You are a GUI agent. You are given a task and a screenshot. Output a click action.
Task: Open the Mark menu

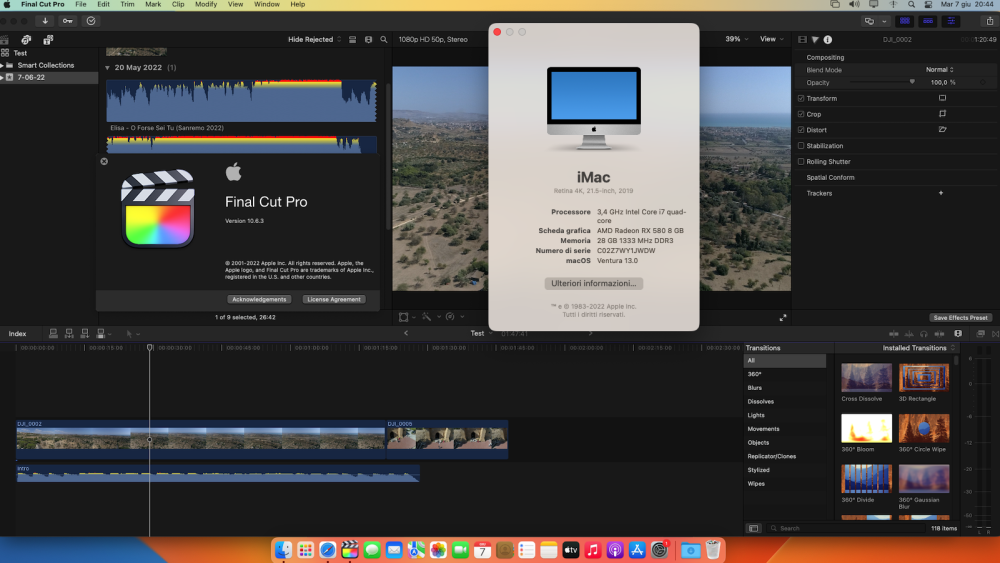[x=153, y=4]
